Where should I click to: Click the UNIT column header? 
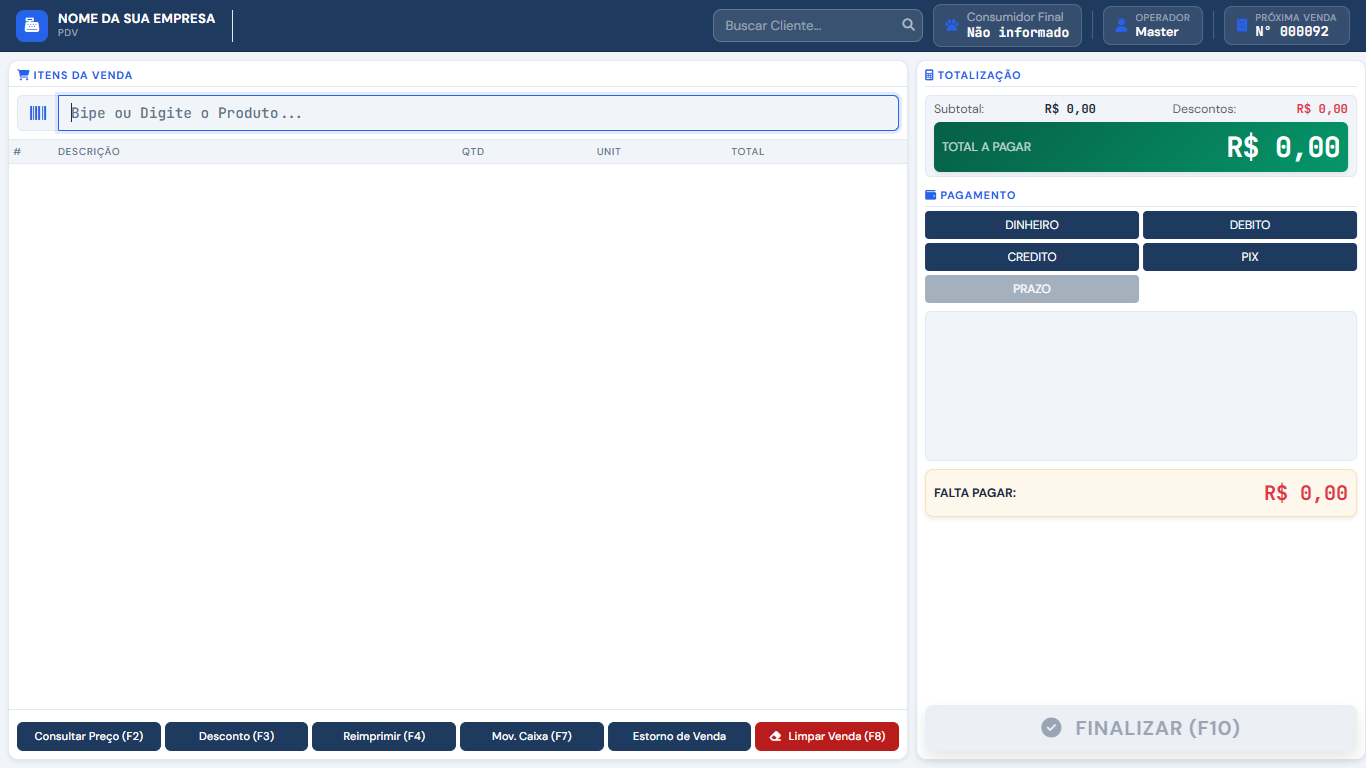click(x=609, y=152)
